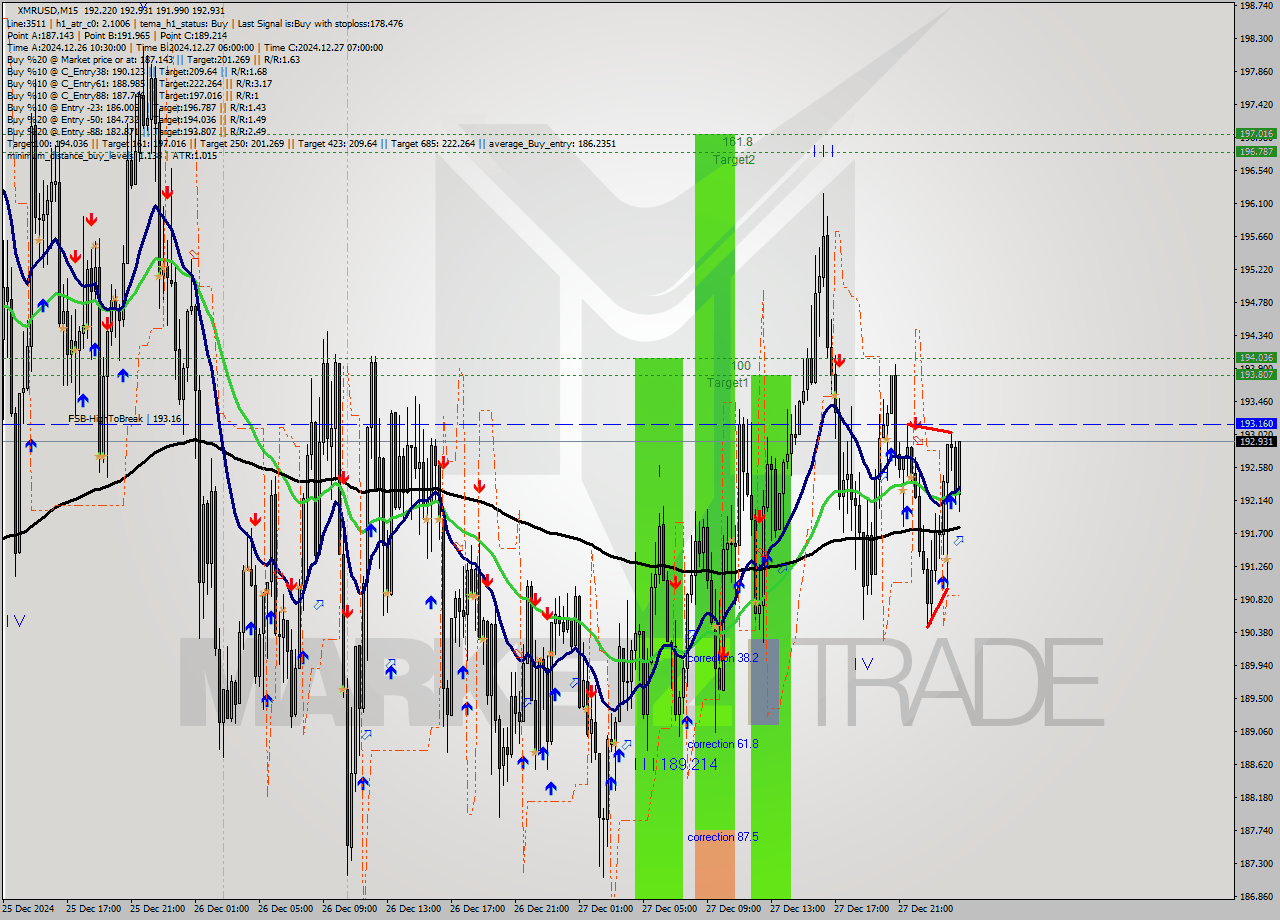Click the 'correction 61.8' label
Image resolution: width=1280 pixels, height=920 pixels.
click(x=723, y=744)
